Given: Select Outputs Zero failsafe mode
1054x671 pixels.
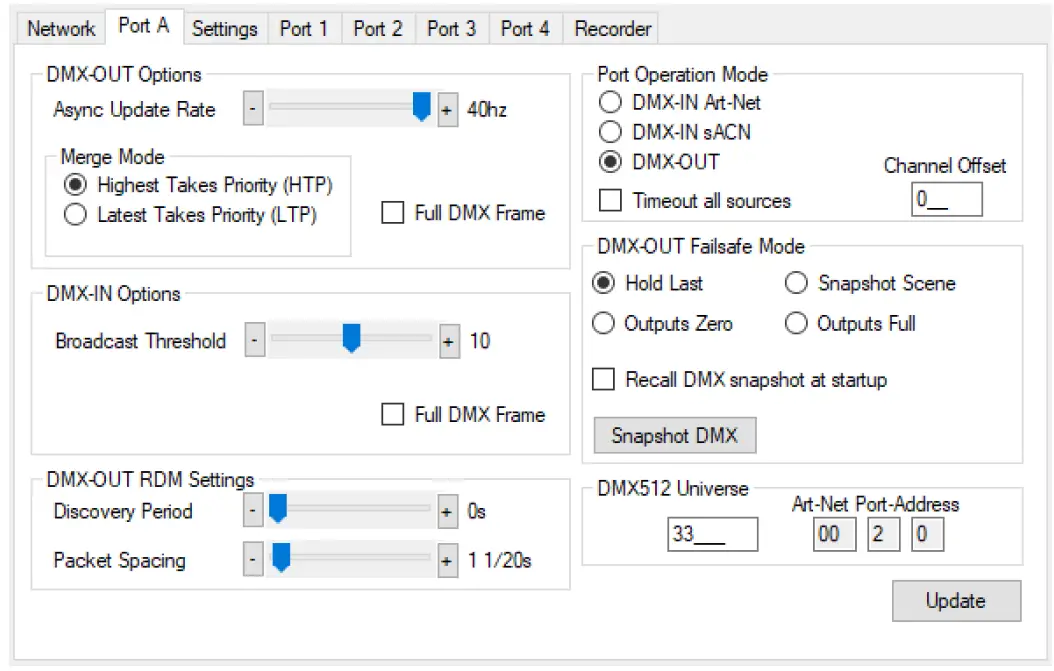Looking at the screenshot, I should 603,323.
